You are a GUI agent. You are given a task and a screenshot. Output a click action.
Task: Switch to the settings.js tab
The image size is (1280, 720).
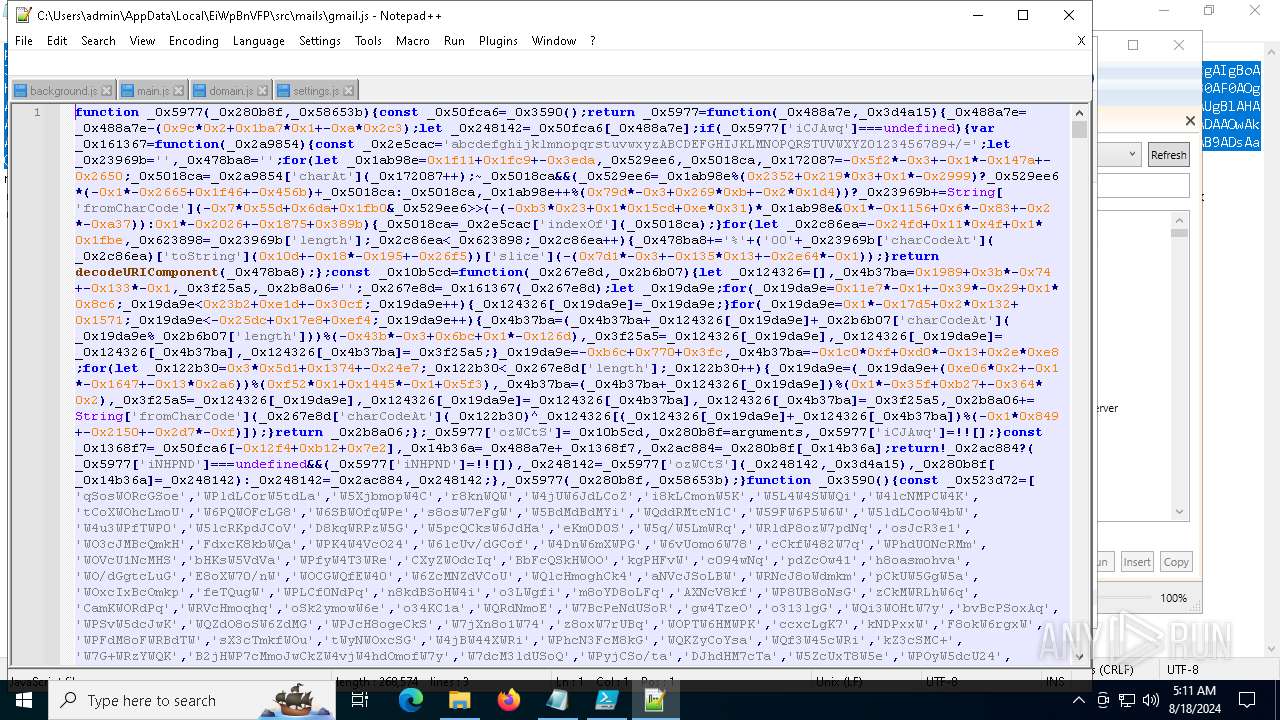click(315, 91)
